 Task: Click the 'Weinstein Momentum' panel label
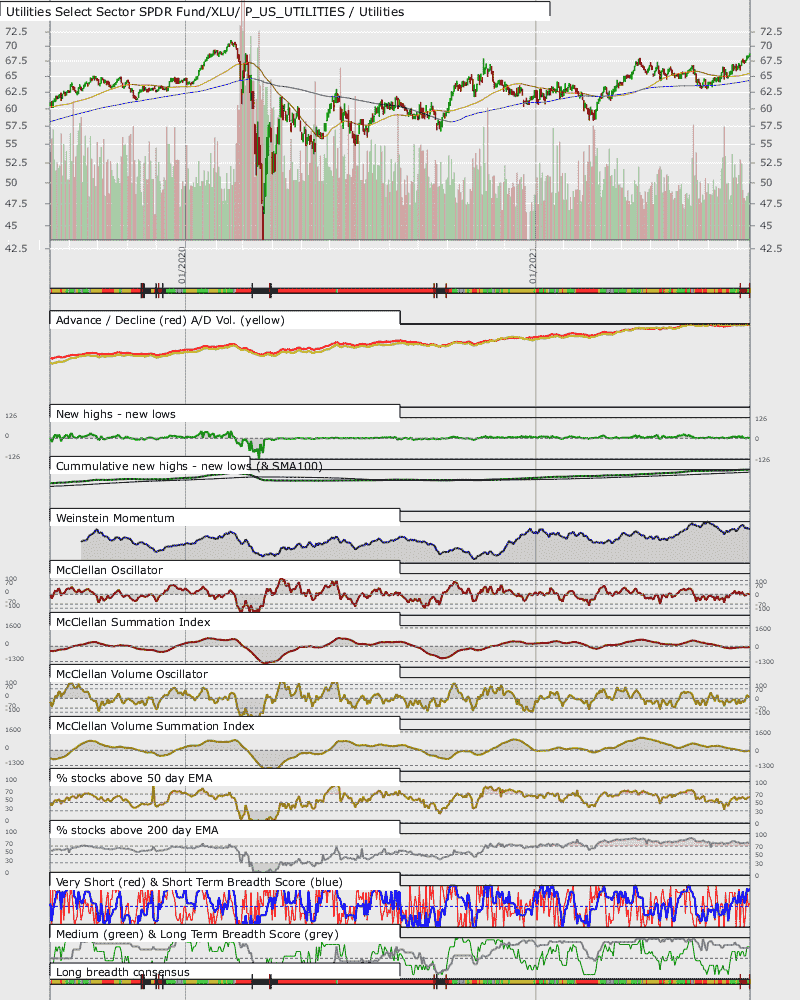pyautogui.click(x=115, y=518)
